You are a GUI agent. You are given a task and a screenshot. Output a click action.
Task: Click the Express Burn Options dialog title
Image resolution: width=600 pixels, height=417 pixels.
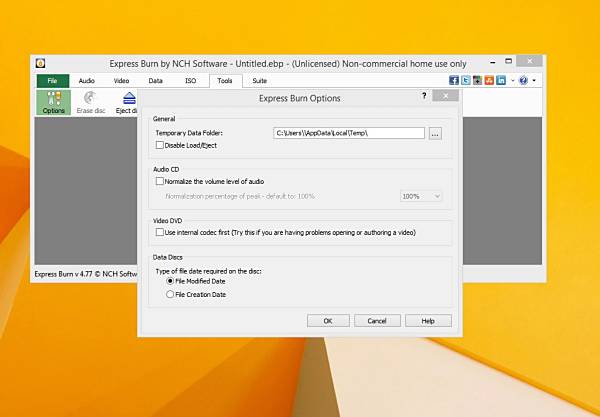click(x=300, y=98)
